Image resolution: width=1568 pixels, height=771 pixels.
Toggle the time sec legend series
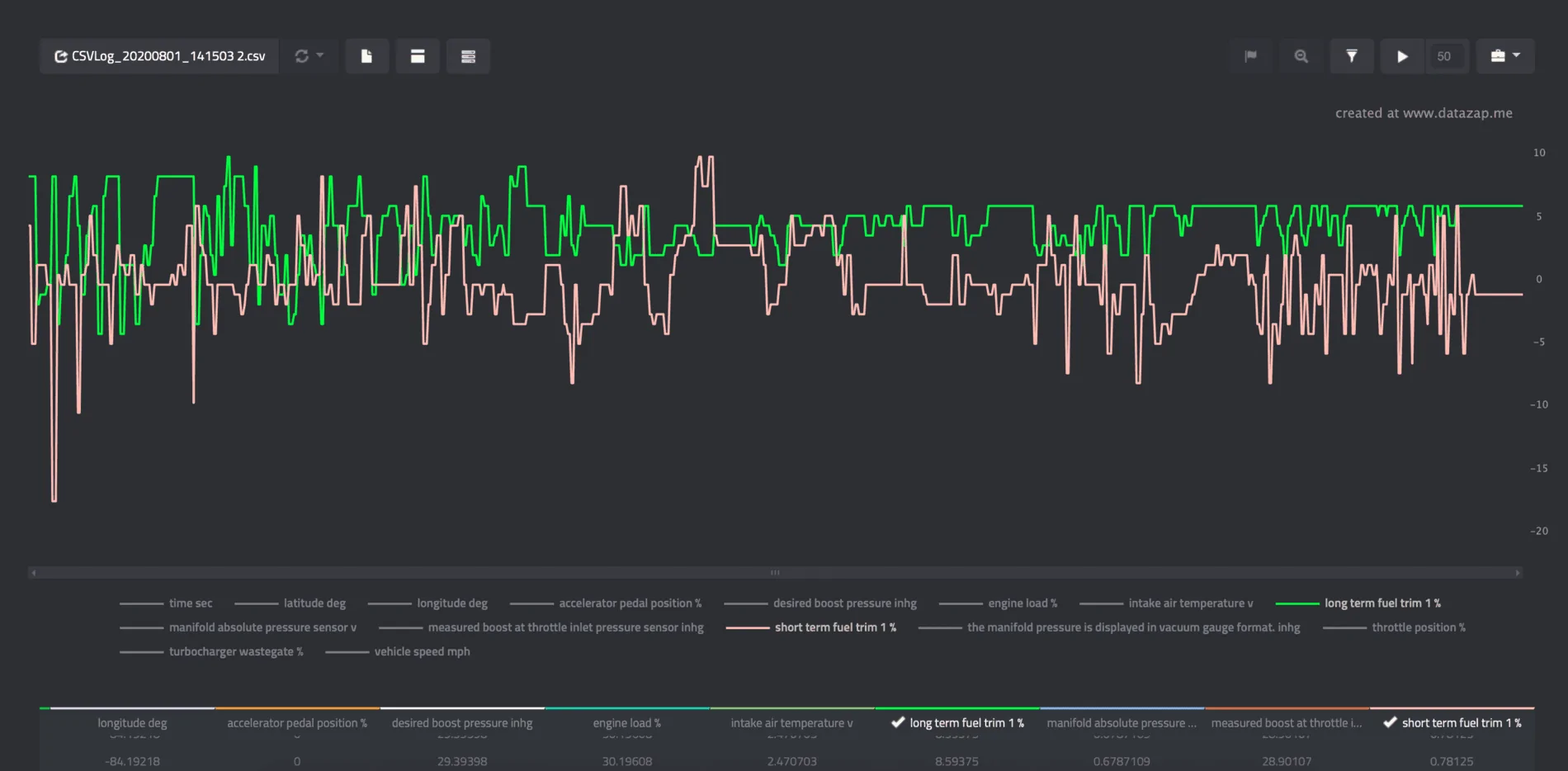166,603
